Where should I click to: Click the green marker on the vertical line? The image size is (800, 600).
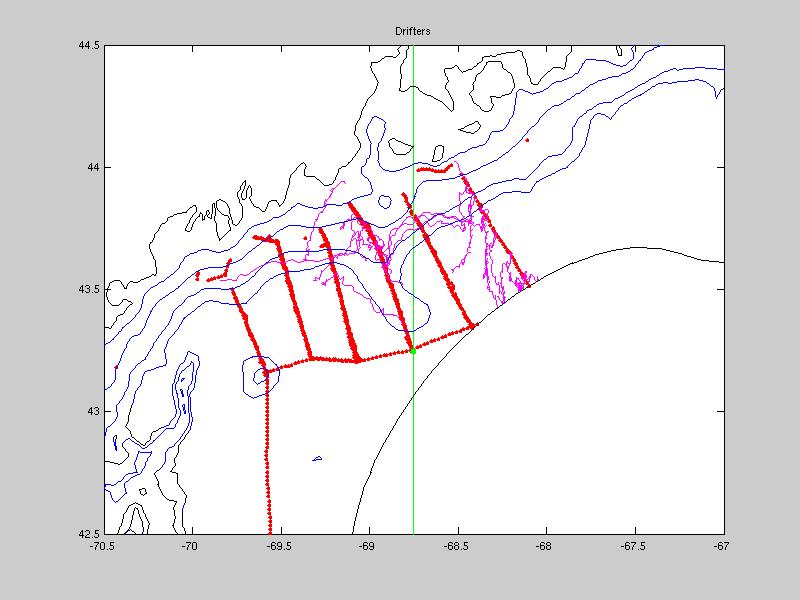(413, 351)
